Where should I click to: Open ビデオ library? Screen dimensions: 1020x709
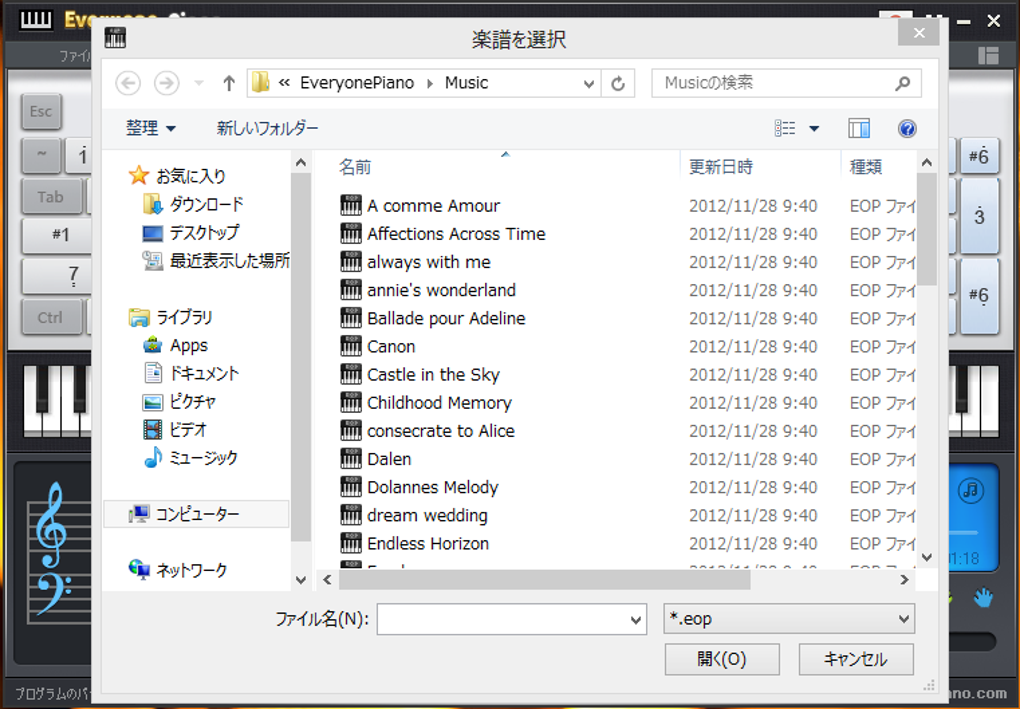[x=174, y=429]
